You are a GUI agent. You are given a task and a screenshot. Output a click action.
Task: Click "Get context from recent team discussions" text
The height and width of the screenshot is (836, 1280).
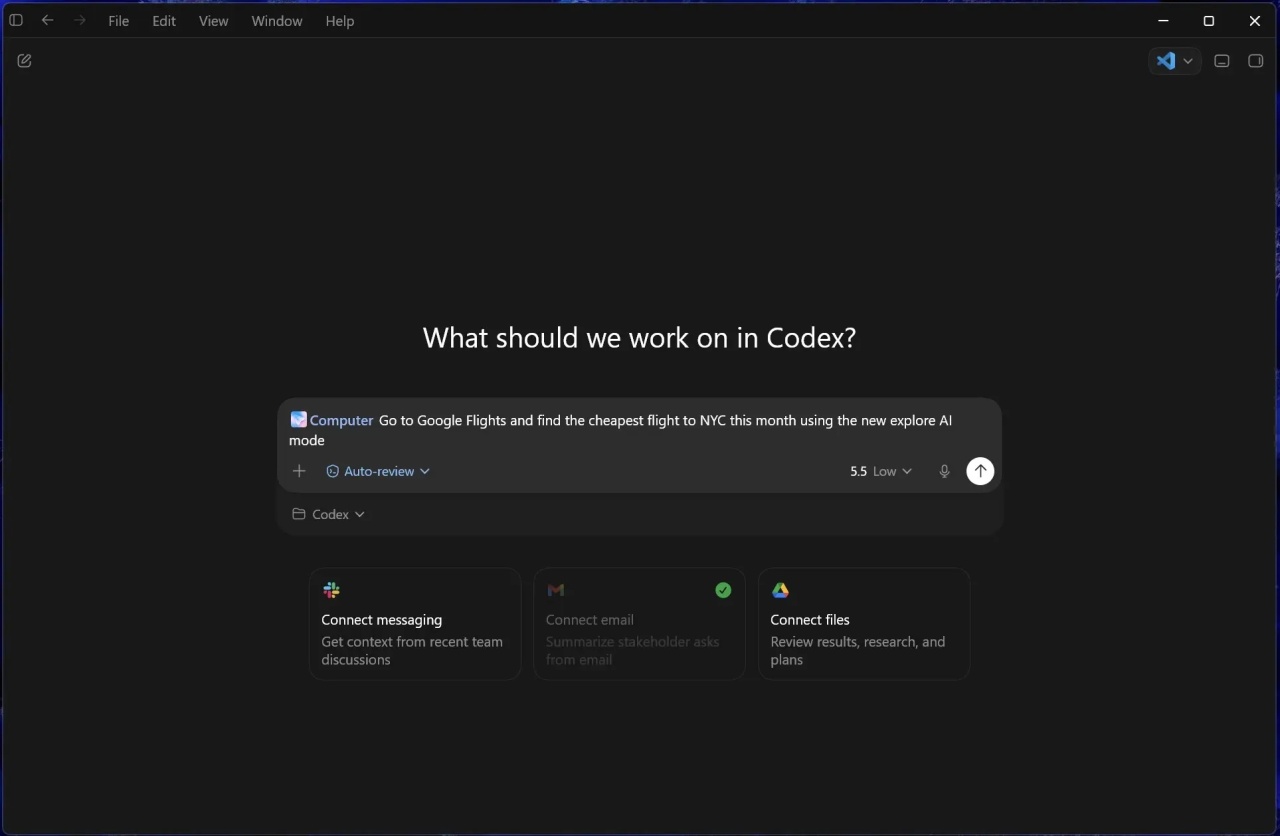412,651
